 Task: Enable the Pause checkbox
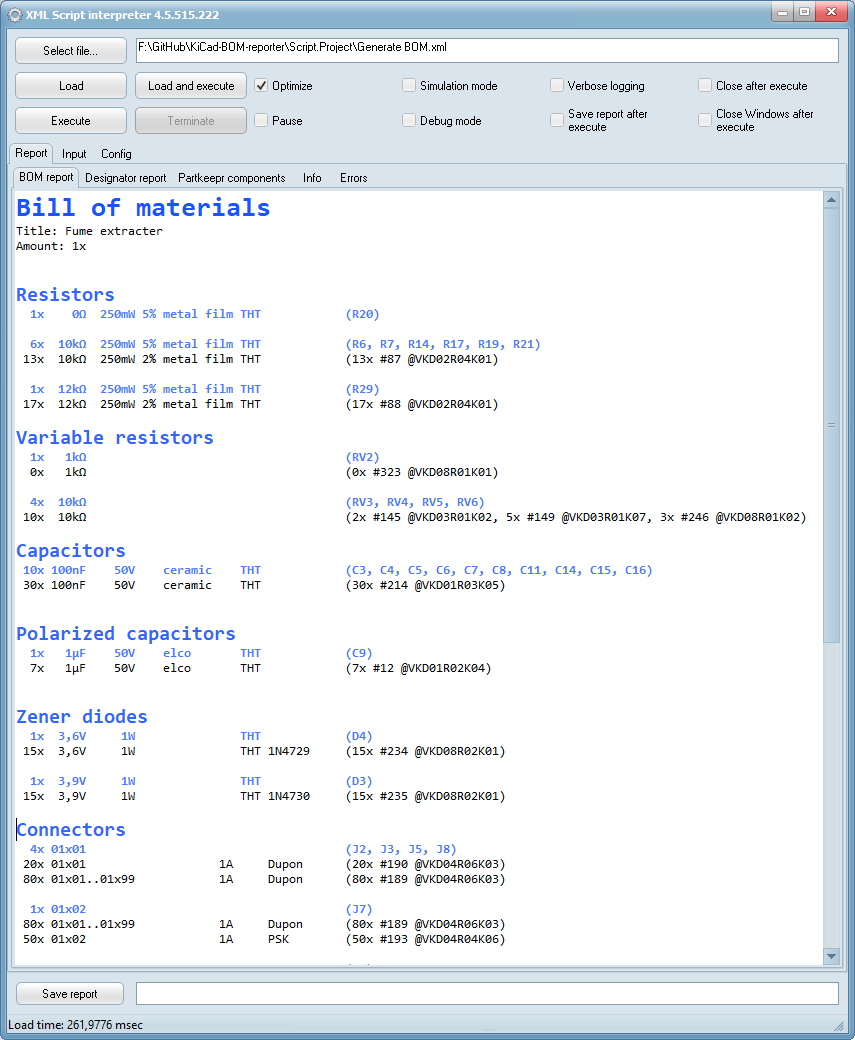tap(261, 120)
